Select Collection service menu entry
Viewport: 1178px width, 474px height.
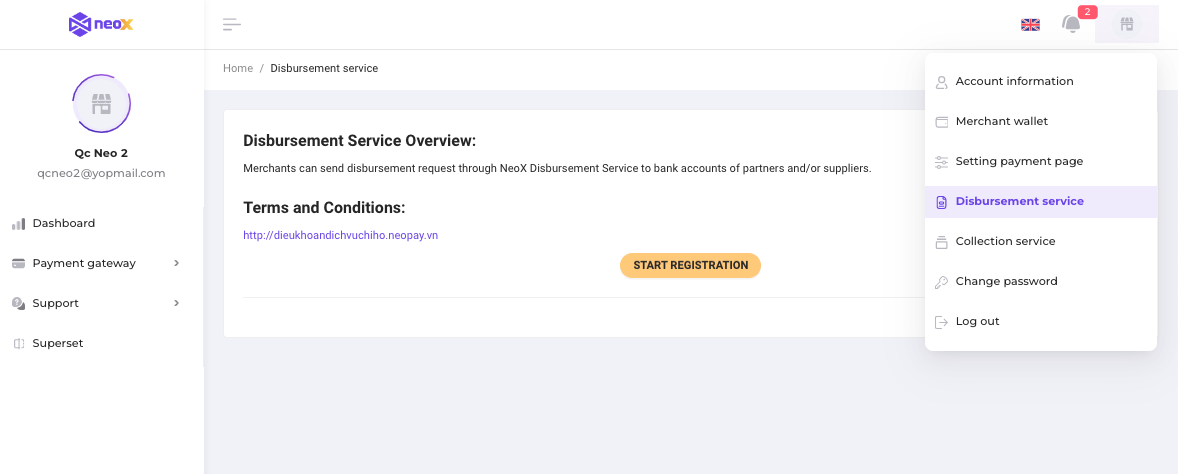click(1005, 241)
